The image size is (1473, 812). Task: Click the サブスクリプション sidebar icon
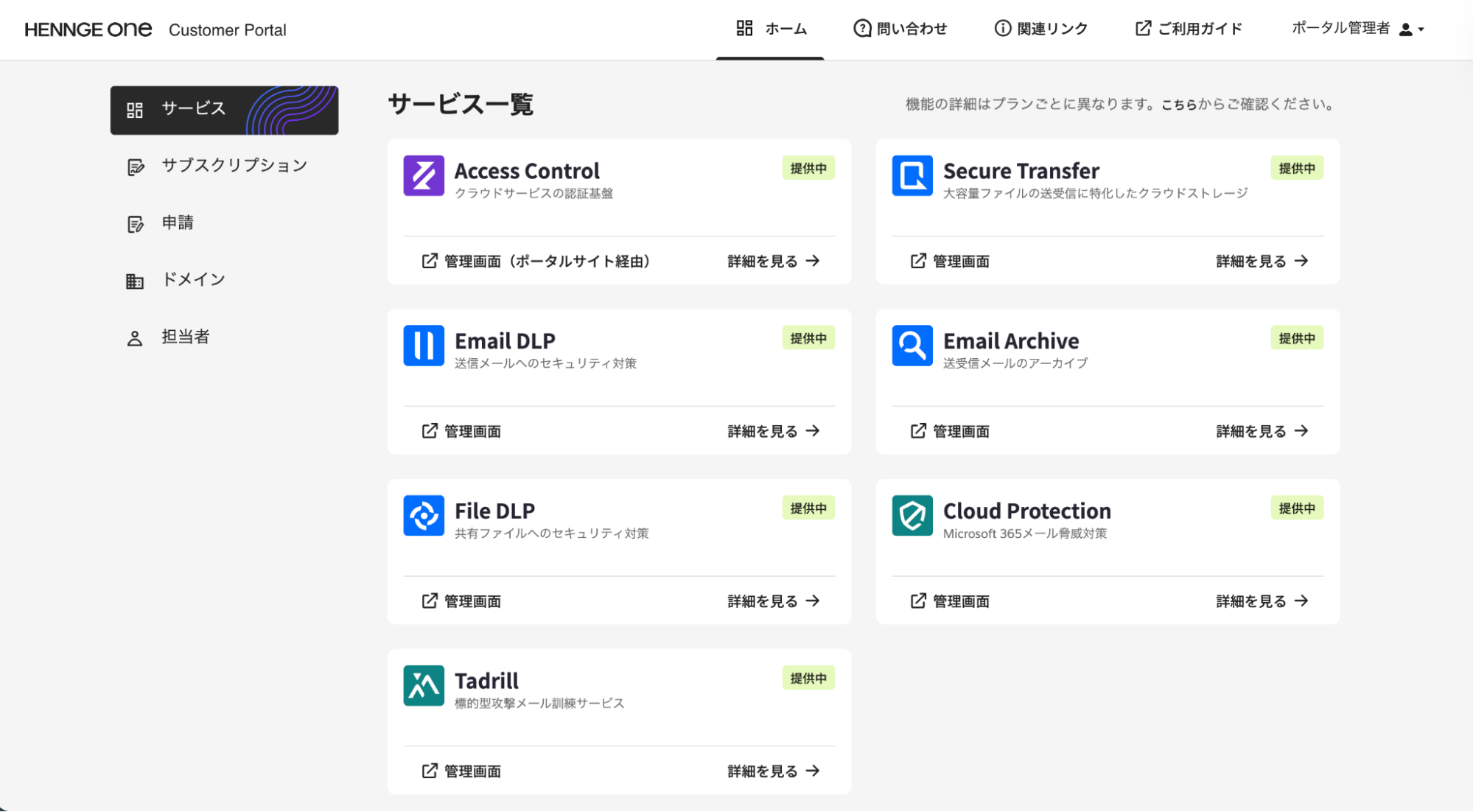[x=135, y=167]
